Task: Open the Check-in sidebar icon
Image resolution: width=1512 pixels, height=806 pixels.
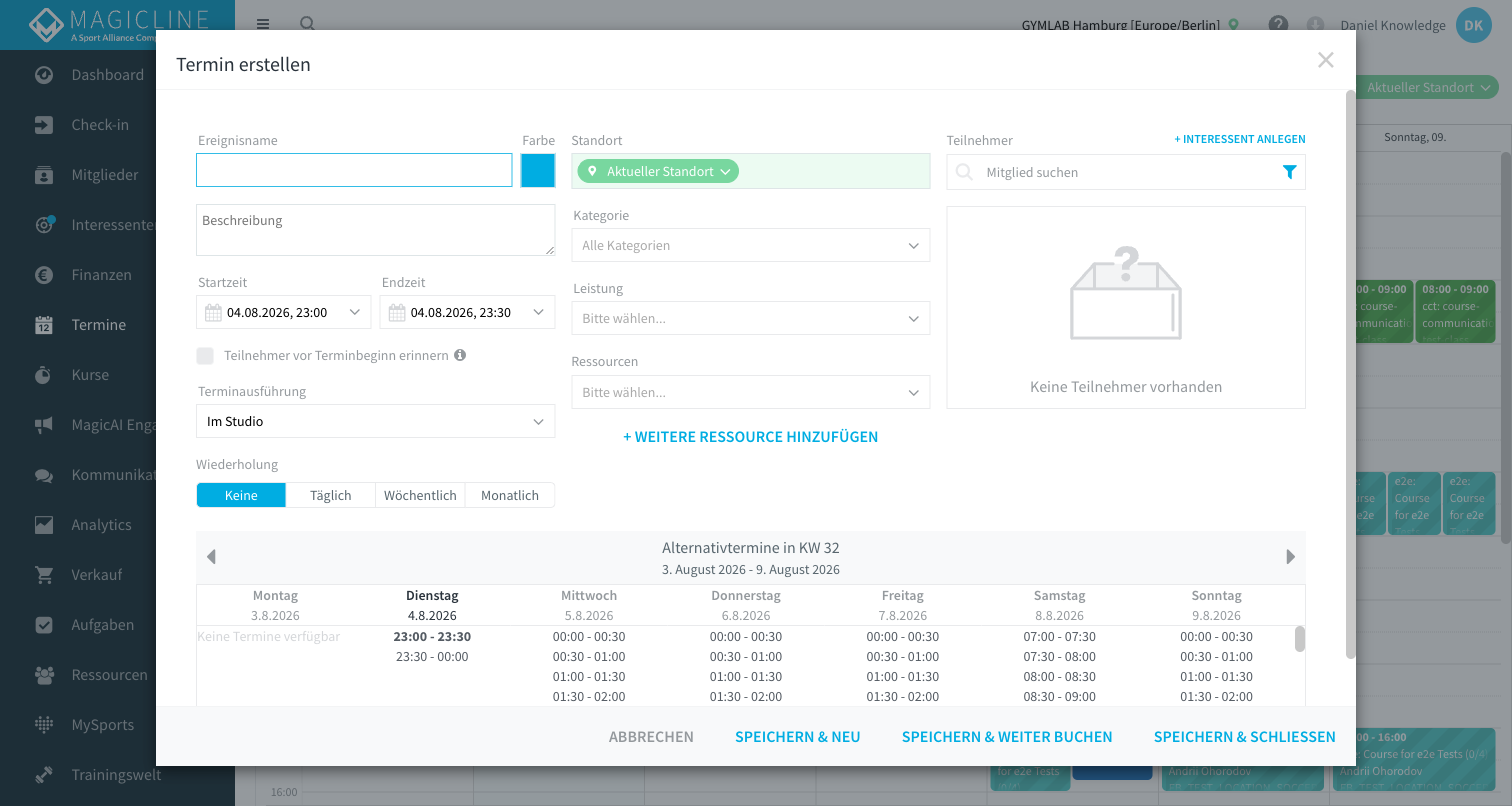Action: click(x=44, y=125)
